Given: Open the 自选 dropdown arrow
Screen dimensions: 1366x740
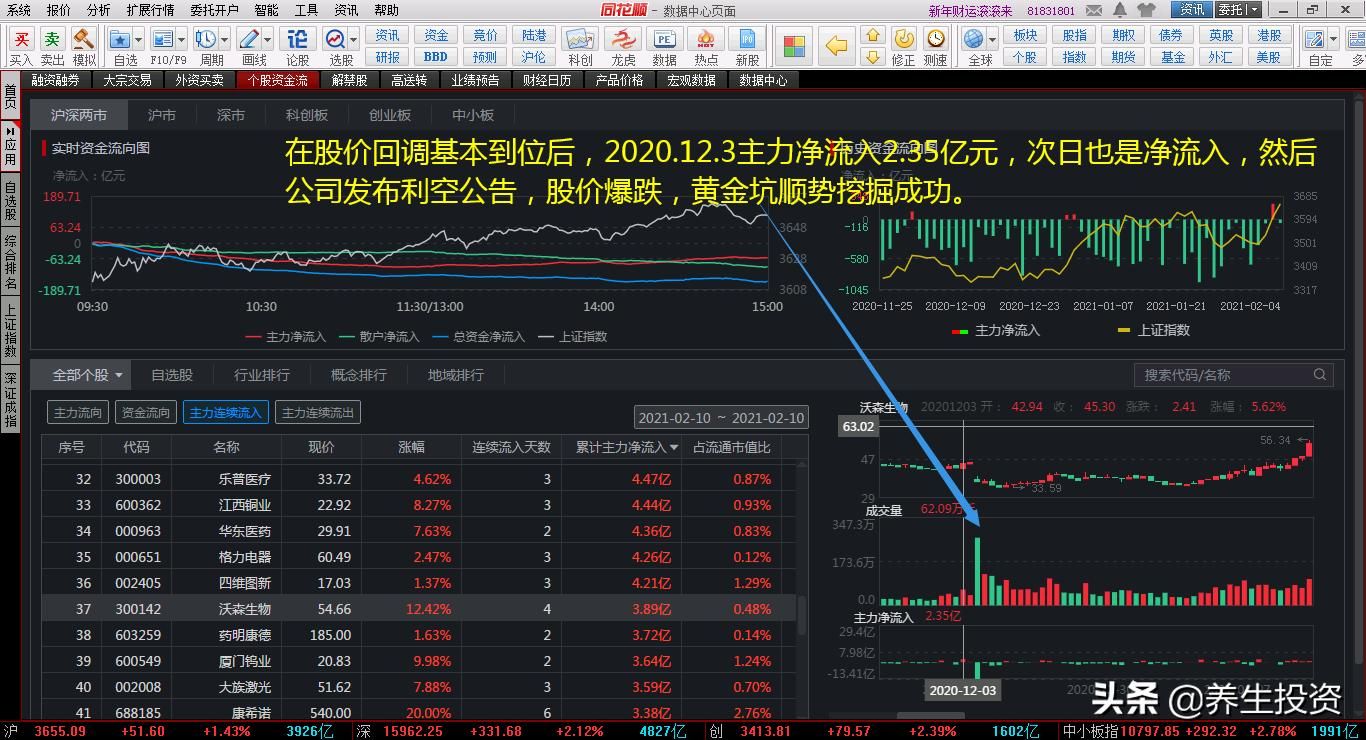Looking at the screenshot, I should click(139, 40).
